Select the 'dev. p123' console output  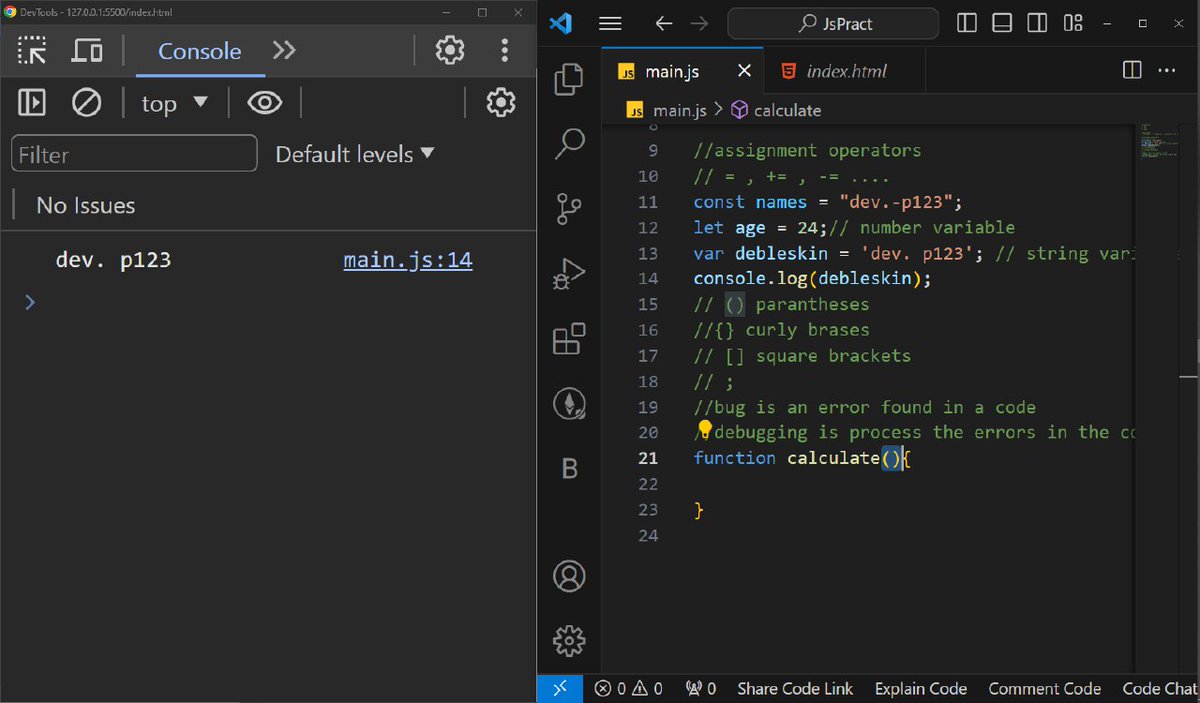[113, 260]
